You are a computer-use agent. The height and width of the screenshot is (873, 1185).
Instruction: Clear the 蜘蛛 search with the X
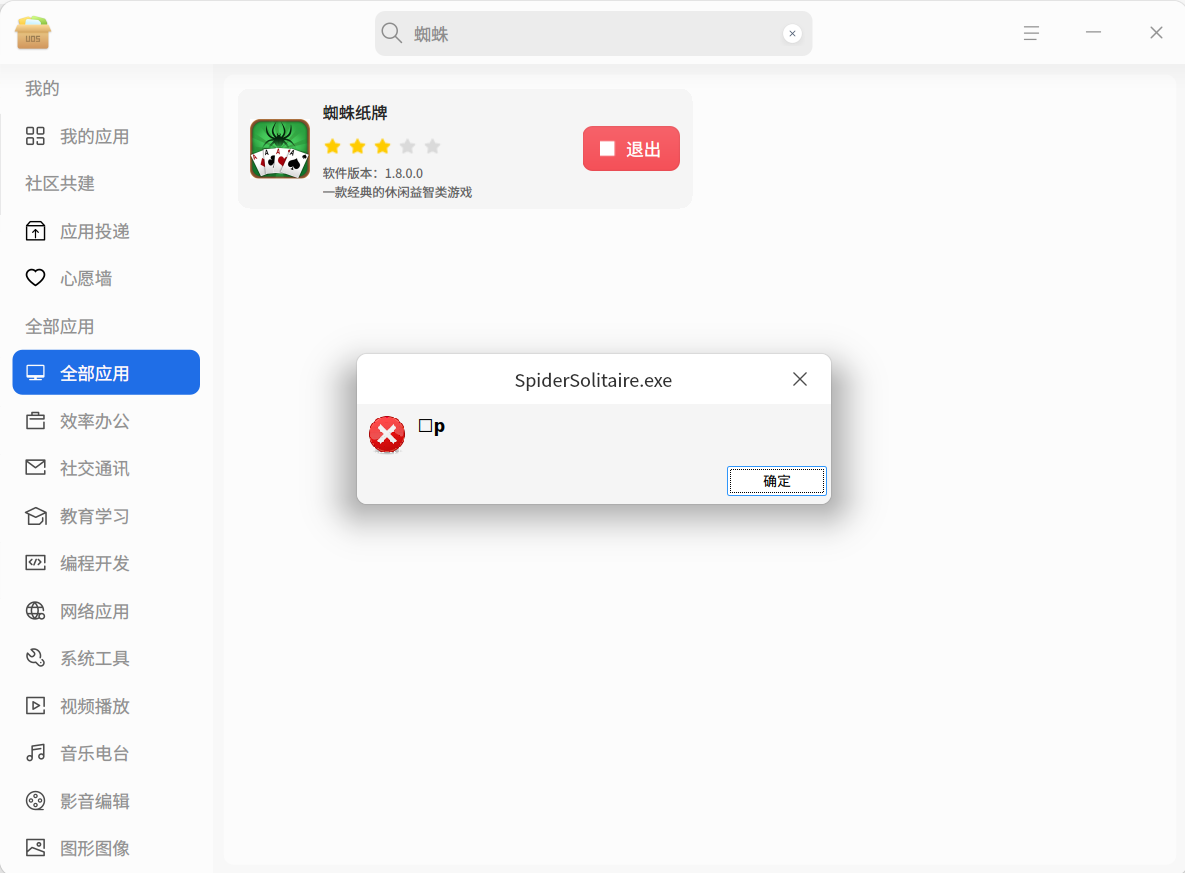pyautogui.click(x=792, y=33)
